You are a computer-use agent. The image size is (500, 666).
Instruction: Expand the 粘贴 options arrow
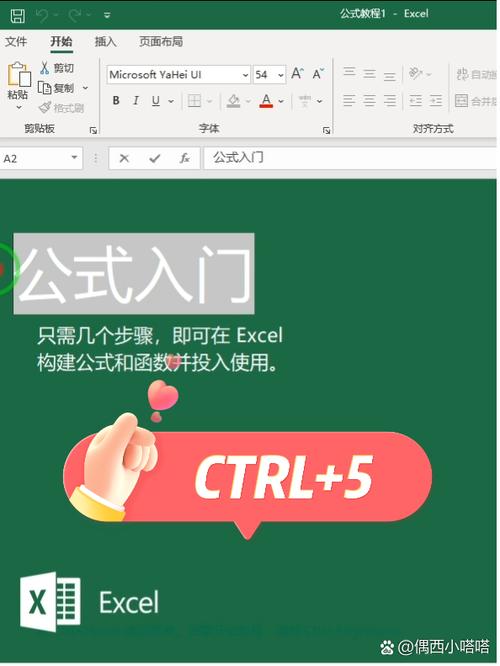(19, 107)
